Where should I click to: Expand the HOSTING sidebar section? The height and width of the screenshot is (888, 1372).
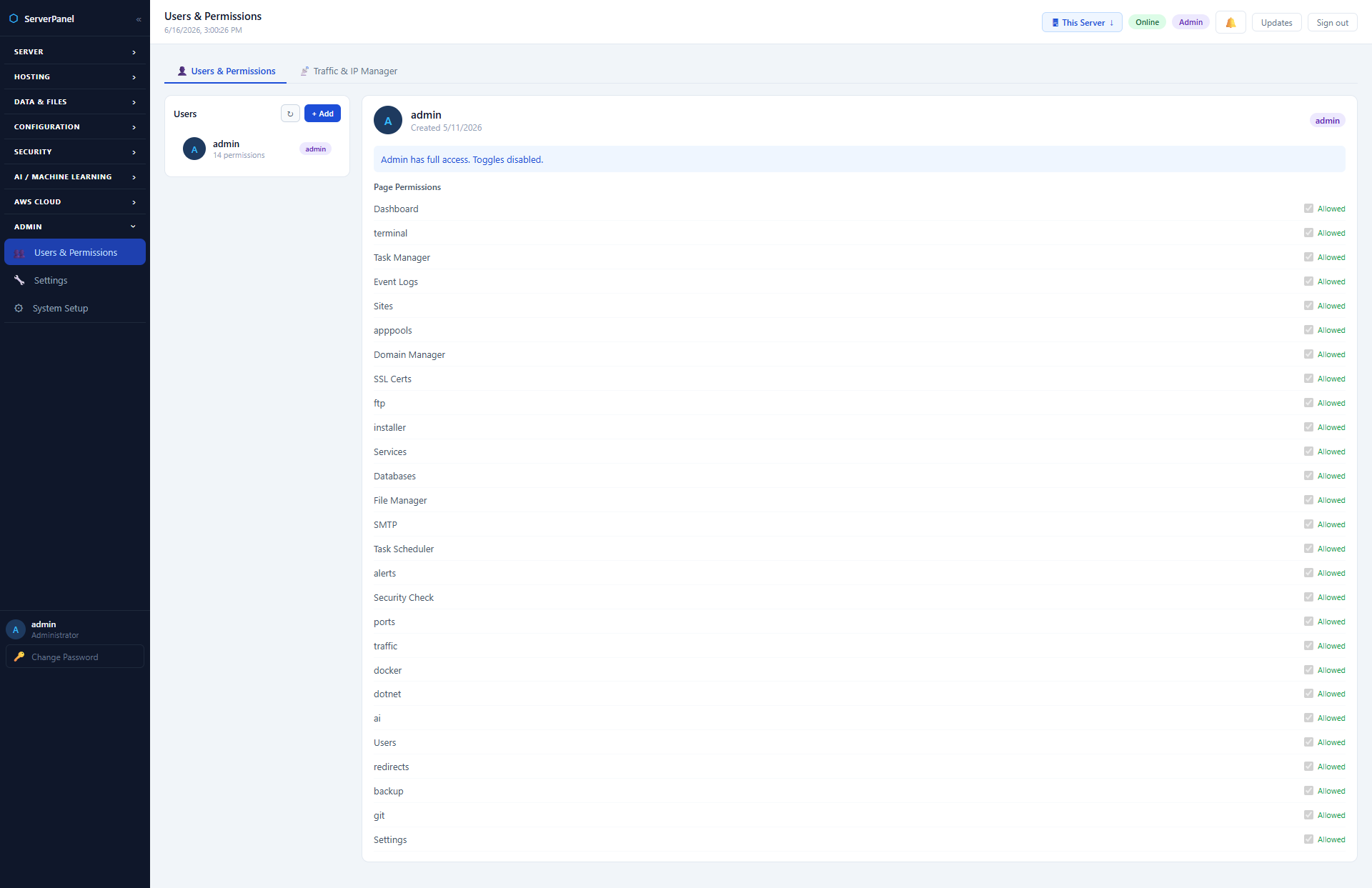(x=75, y=76)
